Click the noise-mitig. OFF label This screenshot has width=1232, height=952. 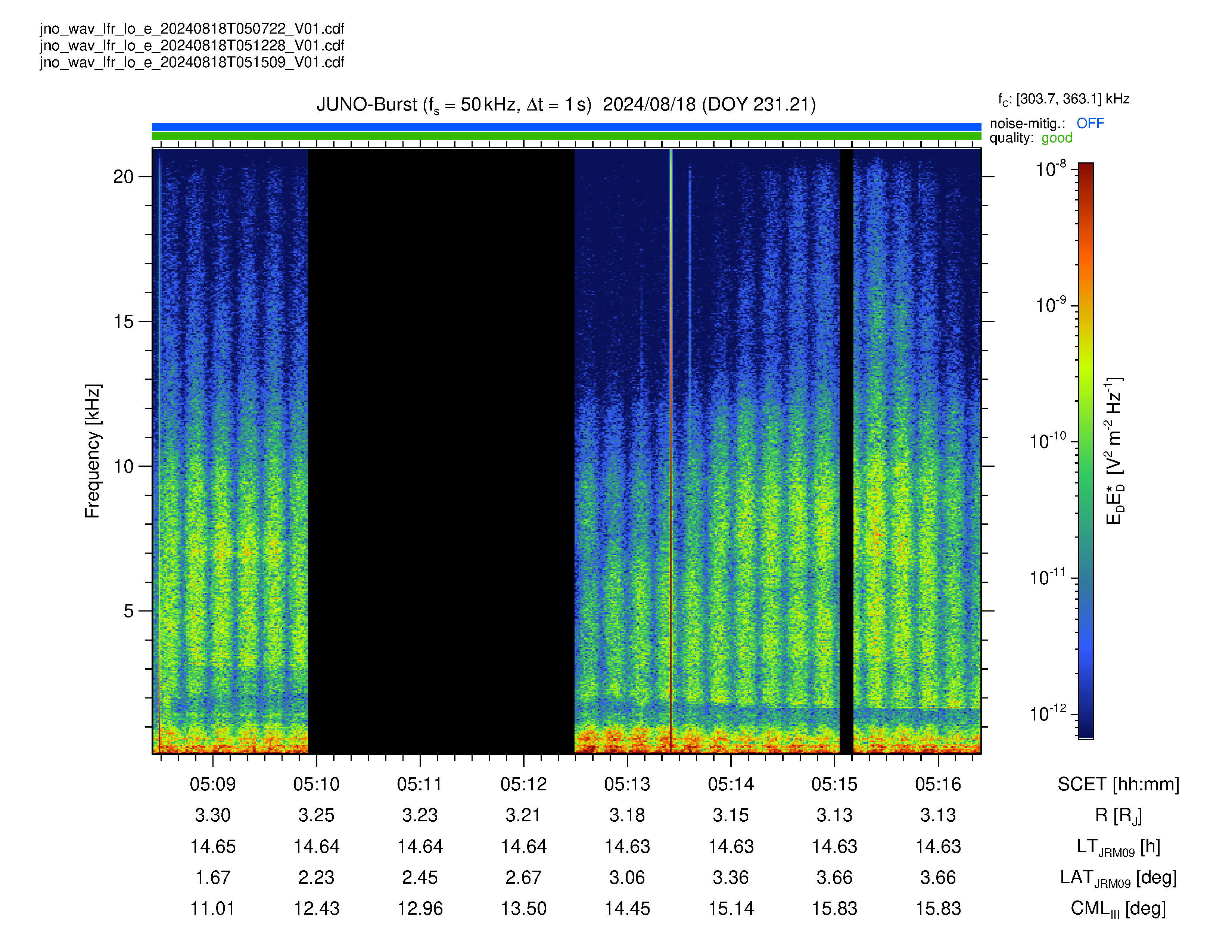[x=1046, y=124]
